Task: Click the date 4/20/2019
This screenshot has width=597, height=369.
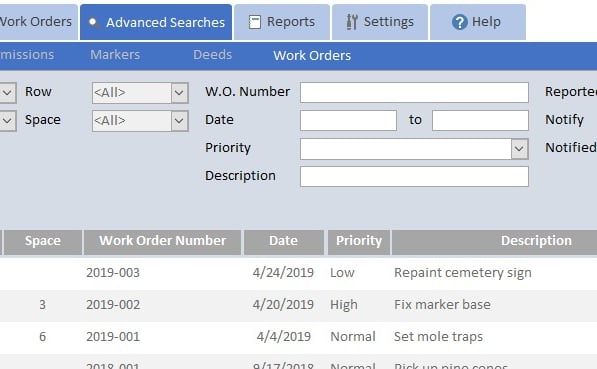Action: [283, 305]
